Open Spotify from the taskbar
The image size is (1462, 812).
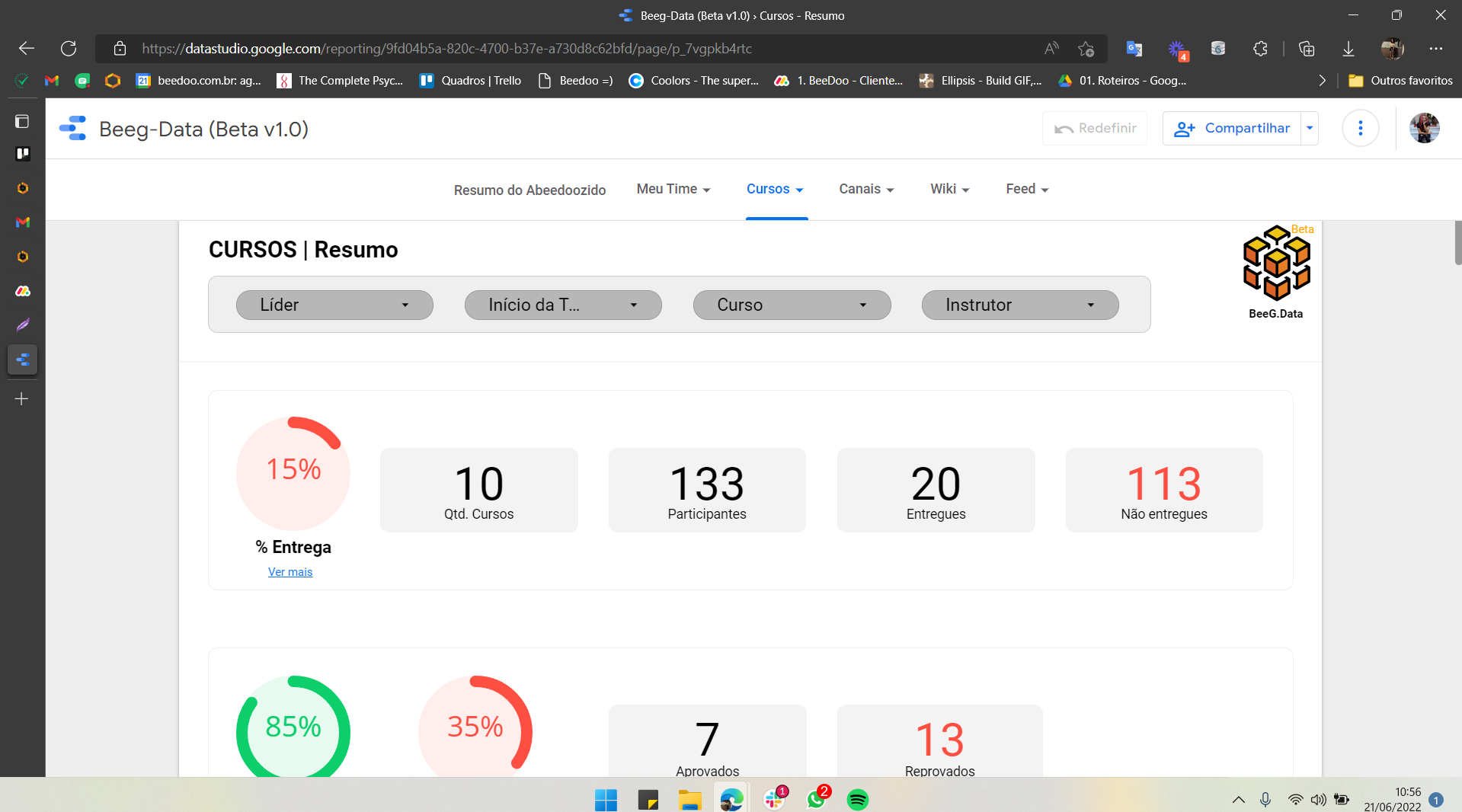pos(857,799)
